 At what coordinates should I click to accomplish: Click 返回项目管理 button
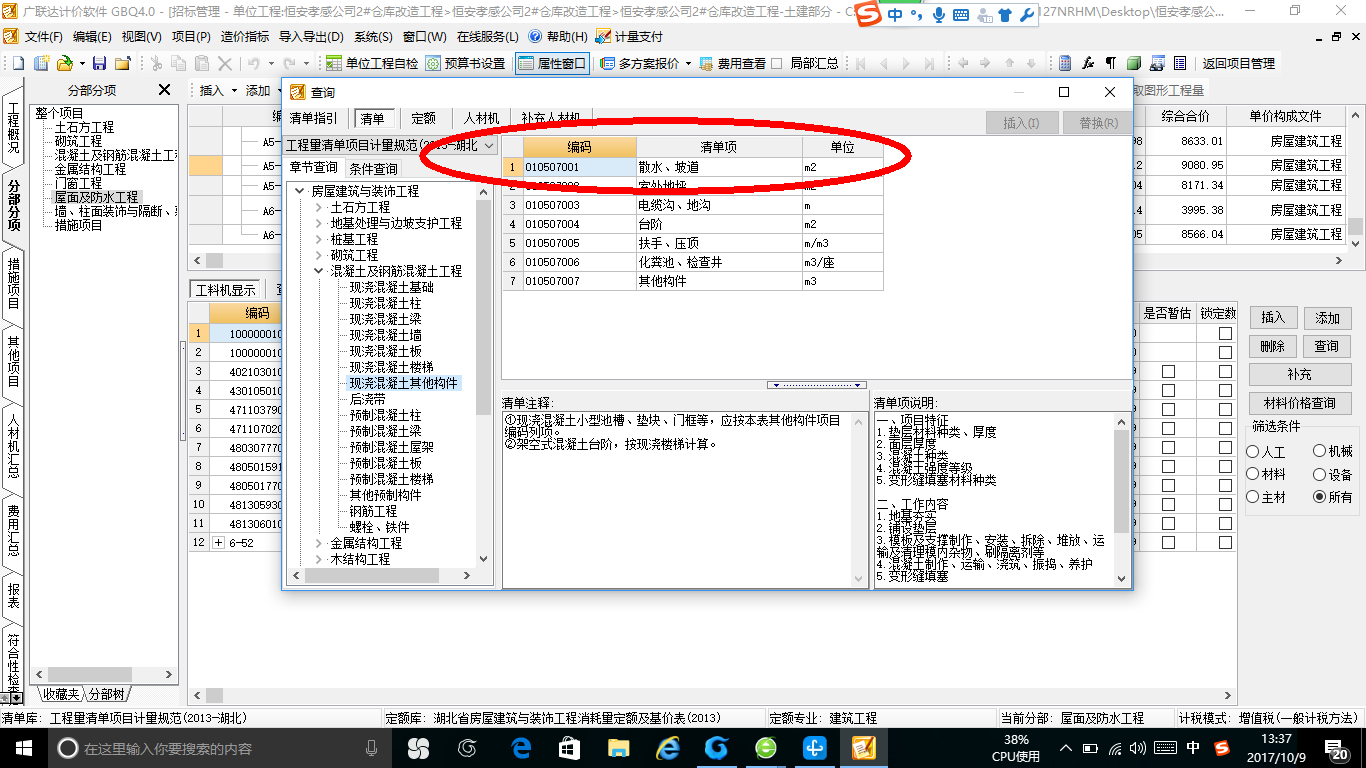click(1238, 63)
